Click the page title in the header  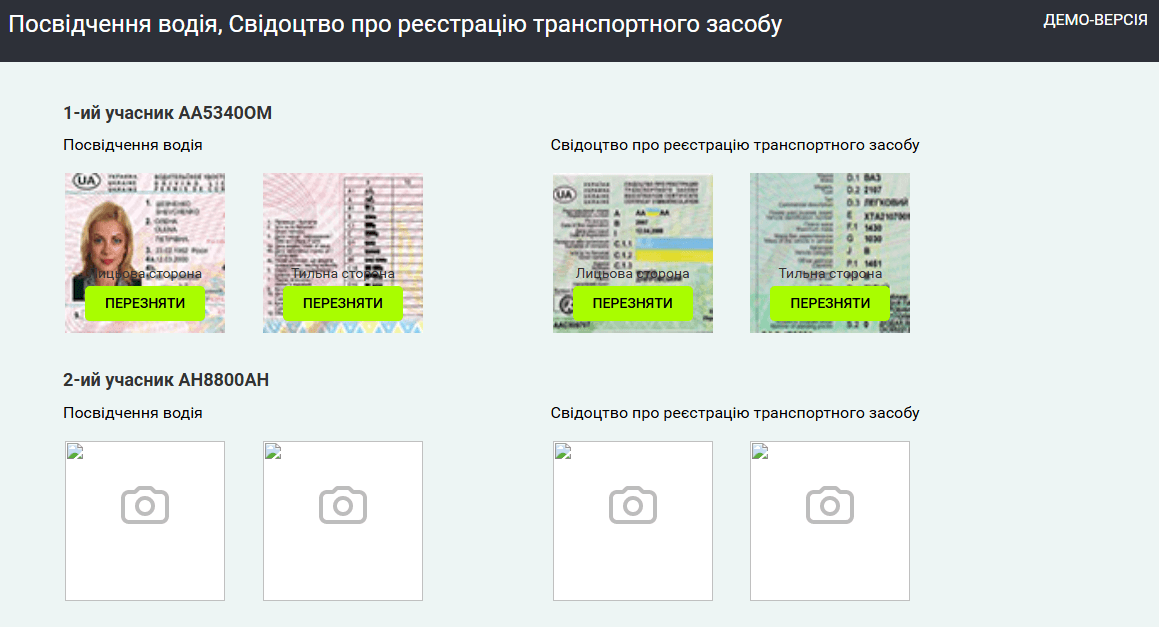point(395,25)
